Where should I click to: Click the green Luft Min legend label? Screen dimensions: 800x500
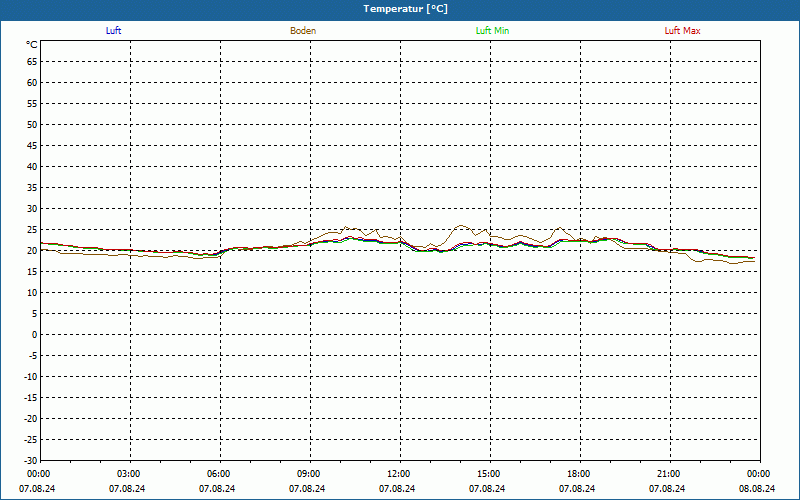click(x=492, y=31)
